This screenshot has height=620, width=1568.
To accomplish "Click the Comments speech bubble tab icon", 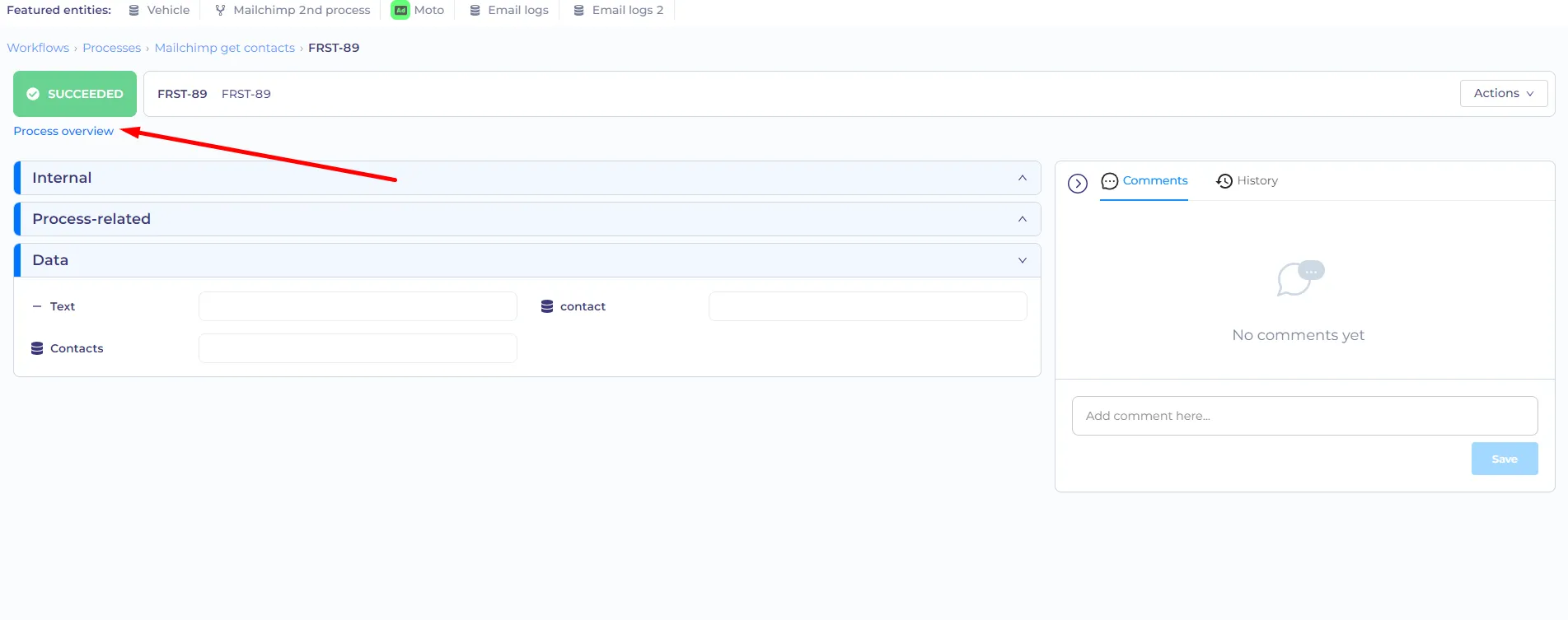I will click(1110, 181).
